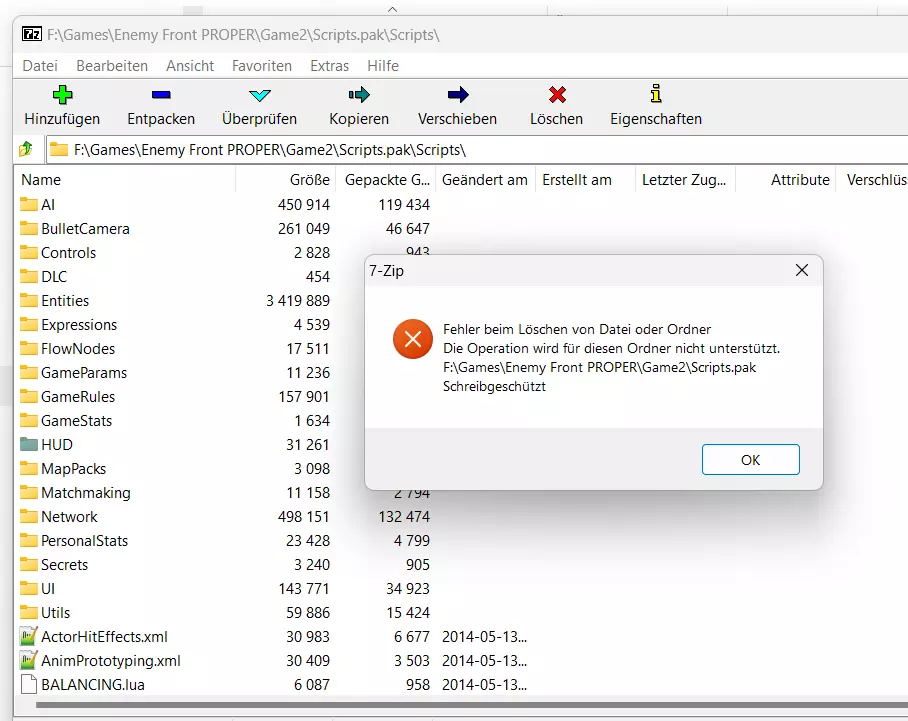
Task: Click the BulletCamera packed size 46 647
Action: 408,229
